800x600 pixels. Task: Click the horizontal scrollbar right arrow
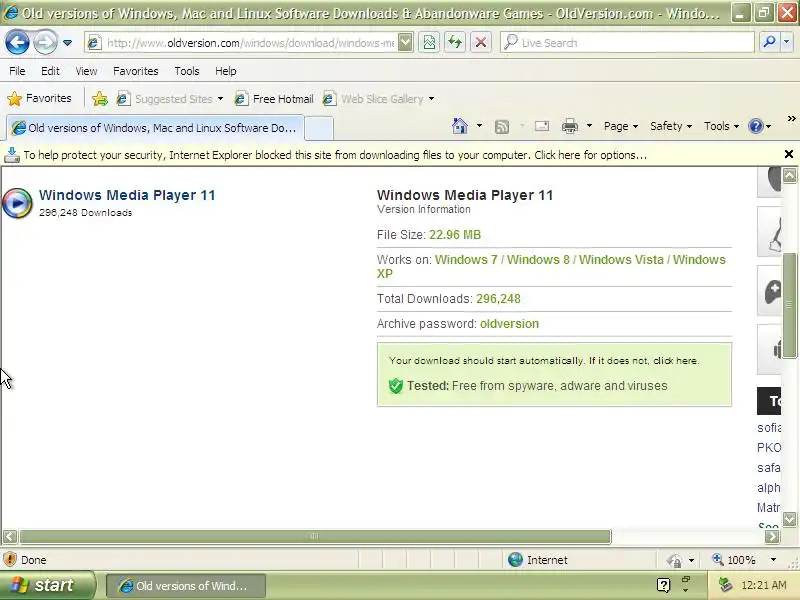(x=772, y=537)
